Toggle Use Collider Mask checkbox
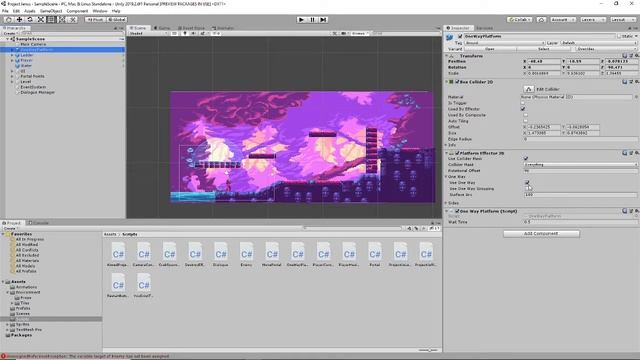 pos(526,158)
